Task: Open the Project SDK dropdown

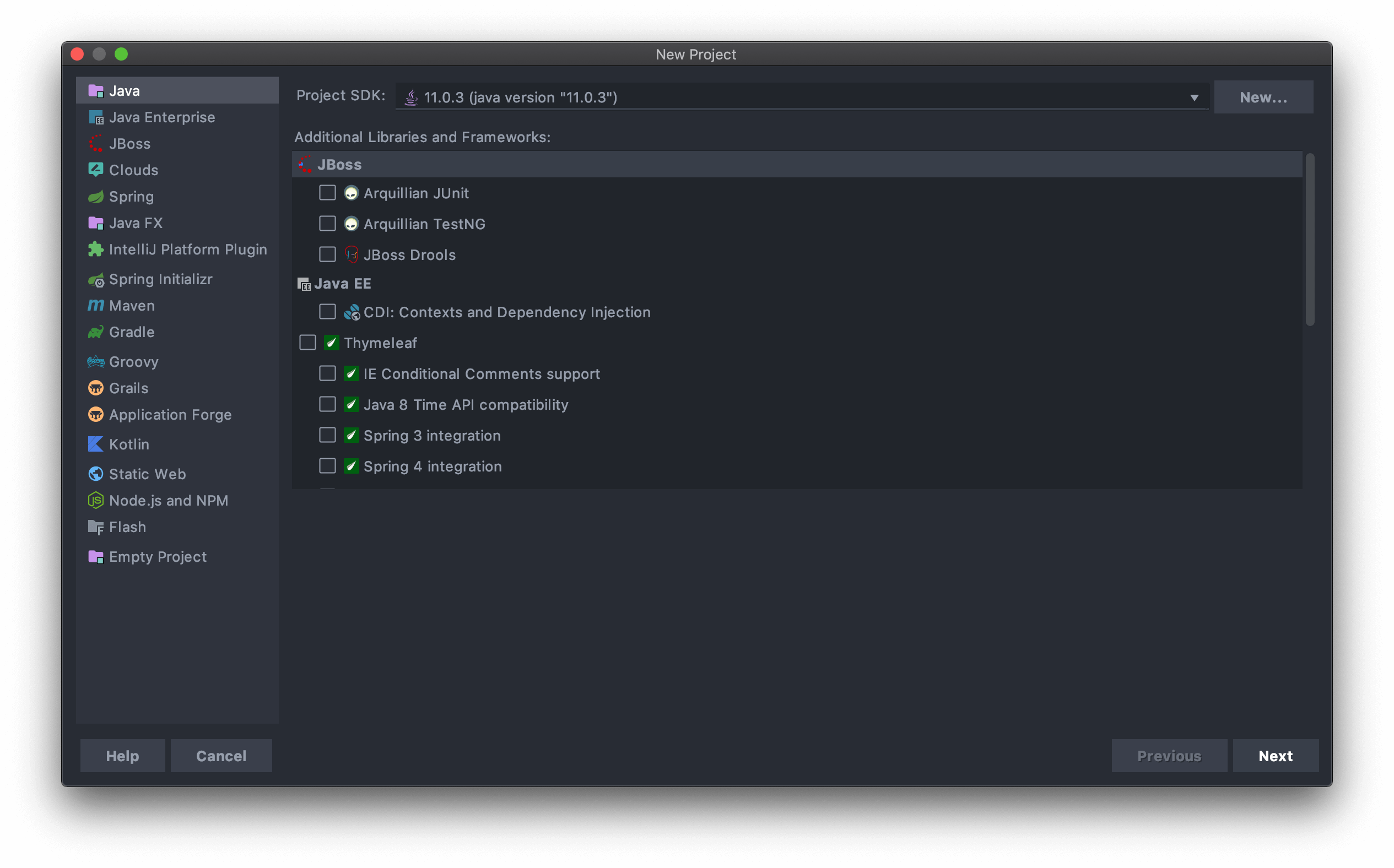Action: tap(802, 97)
